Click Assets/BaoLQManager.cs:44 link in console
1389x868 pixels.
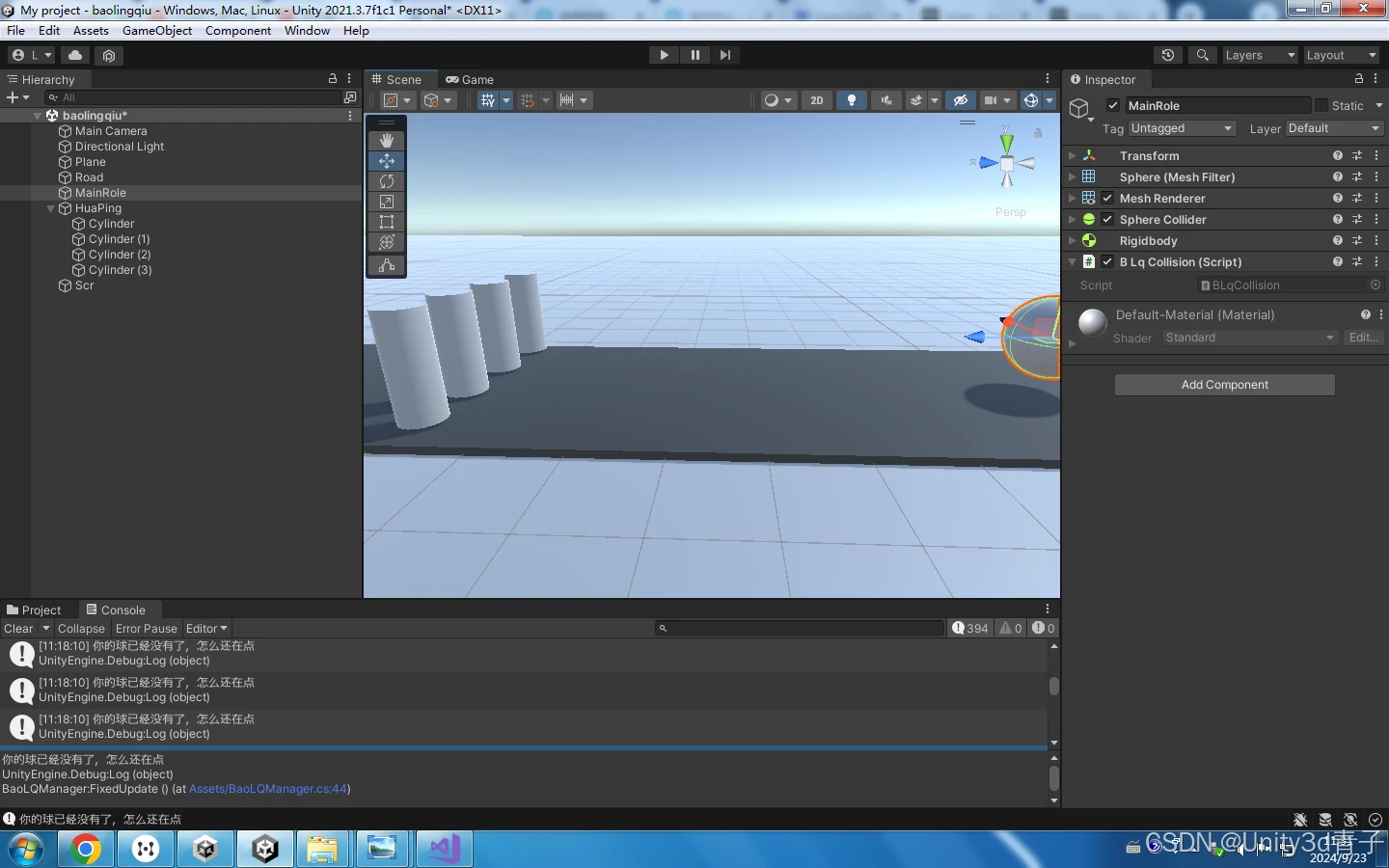[268, 789]
